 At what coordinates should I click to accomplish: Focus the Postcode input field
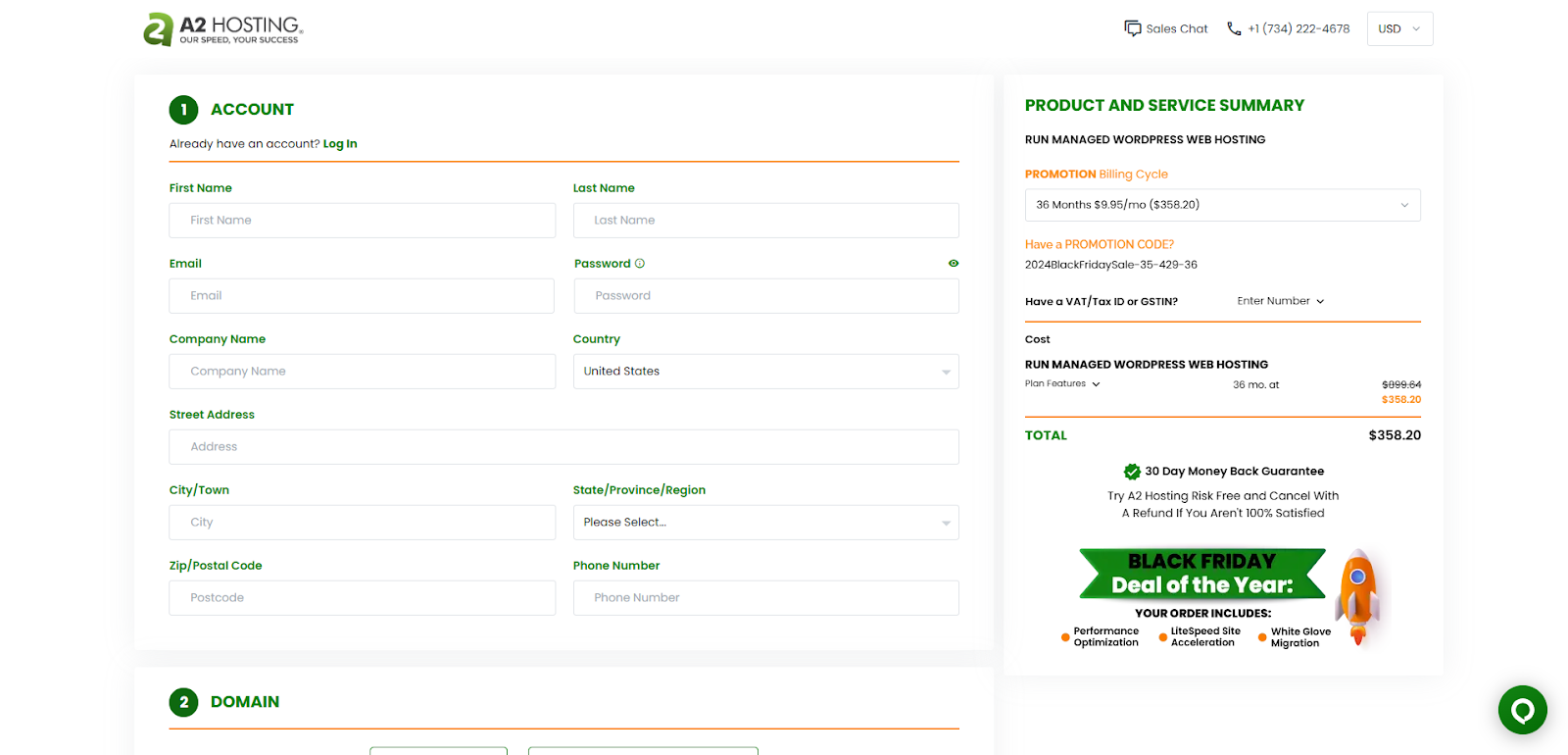point(362,598)
